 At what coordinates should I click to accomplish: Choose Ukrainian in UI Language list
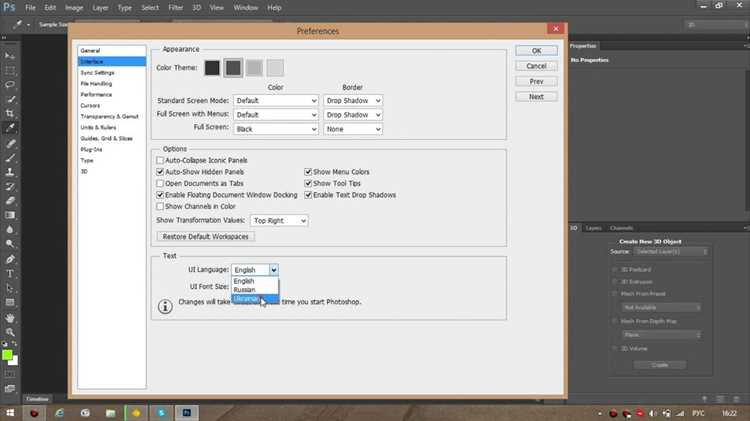255,299
